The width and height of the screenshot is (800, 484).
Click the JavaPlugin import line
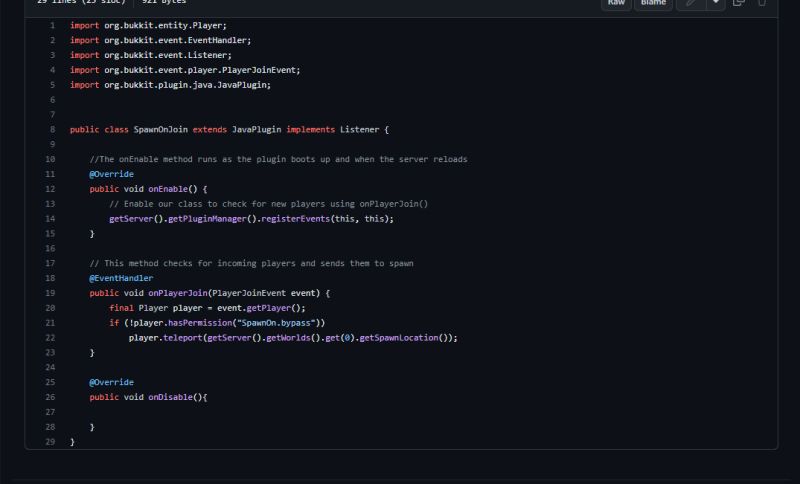170,85
